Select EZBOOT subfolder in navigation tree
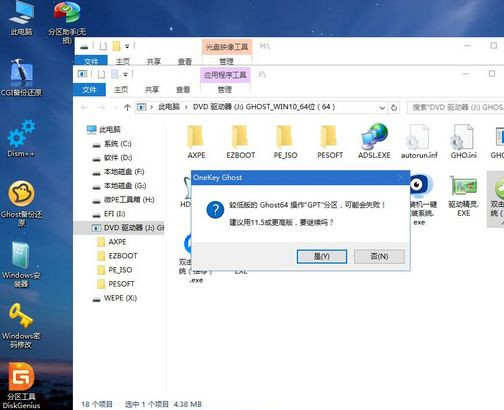 tap(117, 256)
